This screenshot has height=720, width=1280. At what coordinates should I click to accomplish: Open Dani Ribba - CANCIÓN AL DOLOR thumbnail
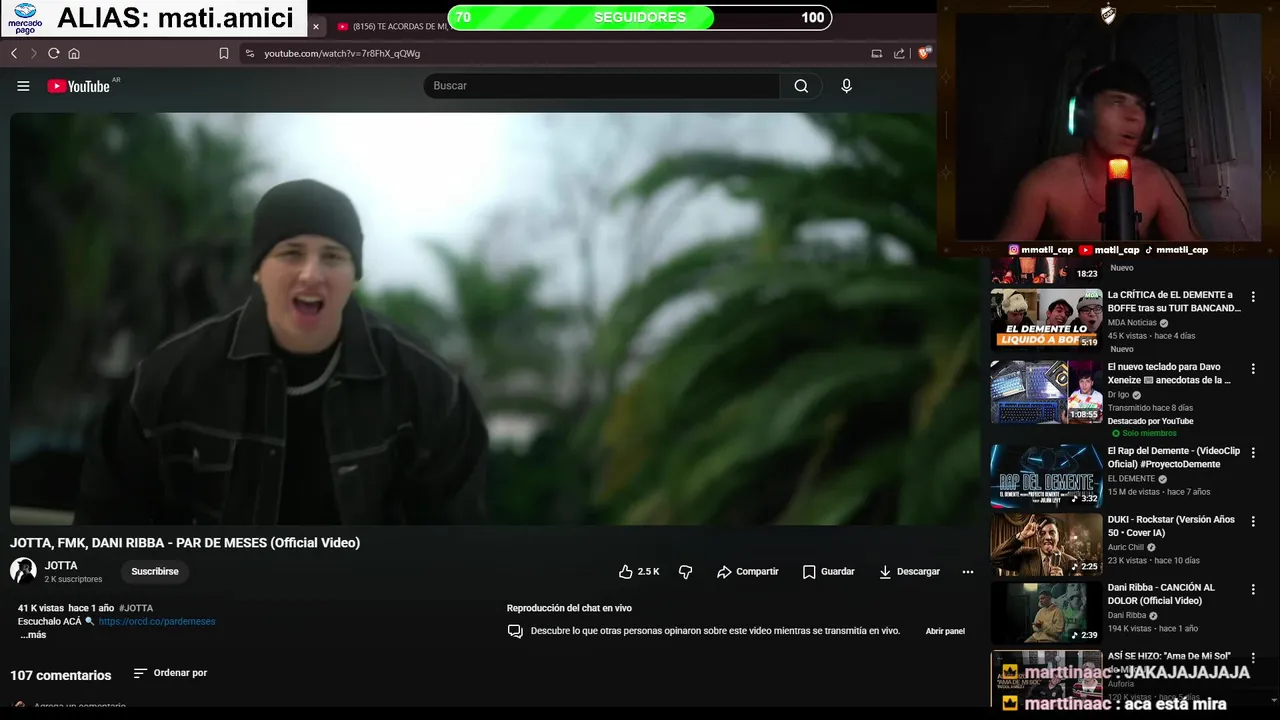[1046, 612]
